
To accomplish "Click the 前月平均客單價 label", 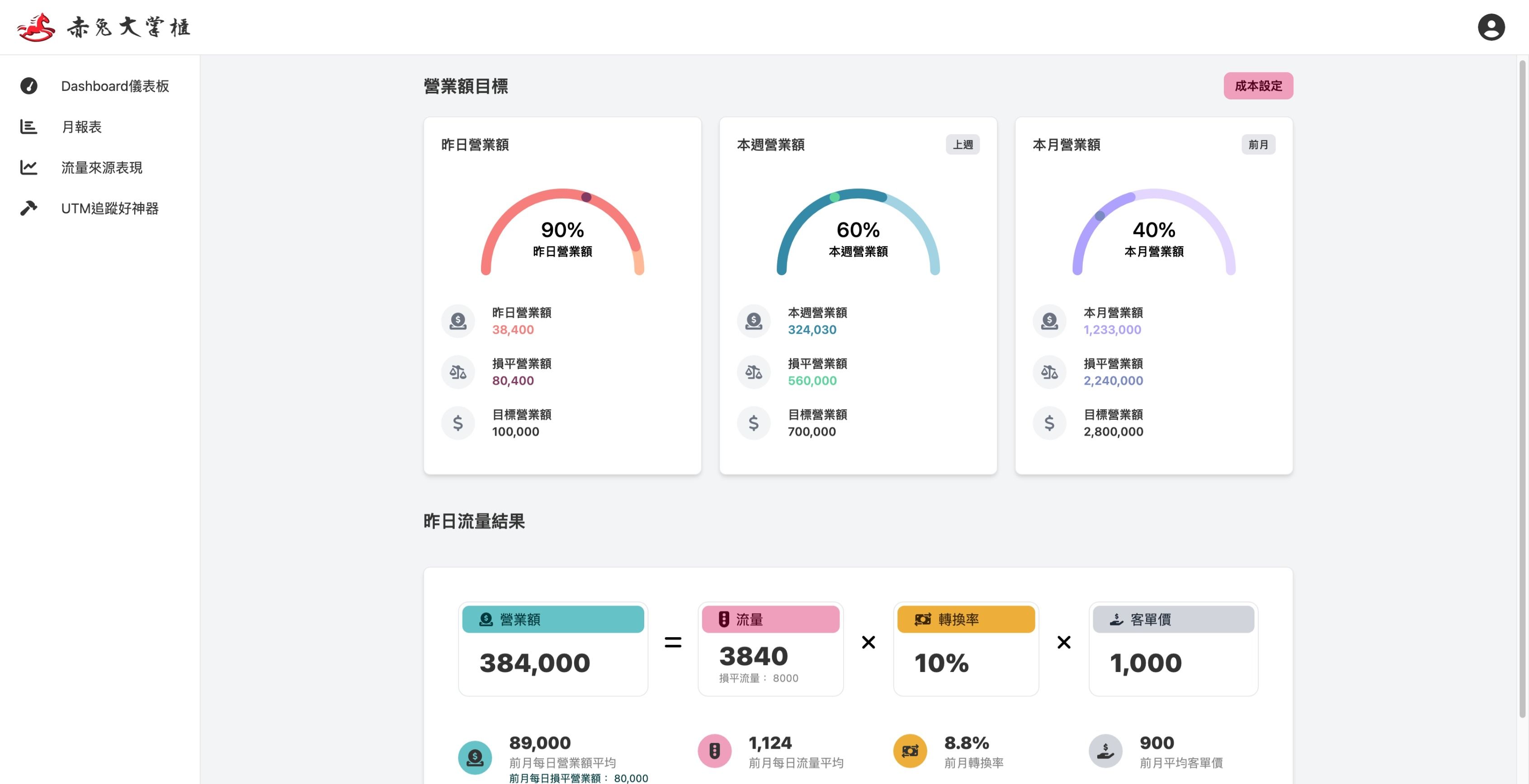I will 1180,763.
